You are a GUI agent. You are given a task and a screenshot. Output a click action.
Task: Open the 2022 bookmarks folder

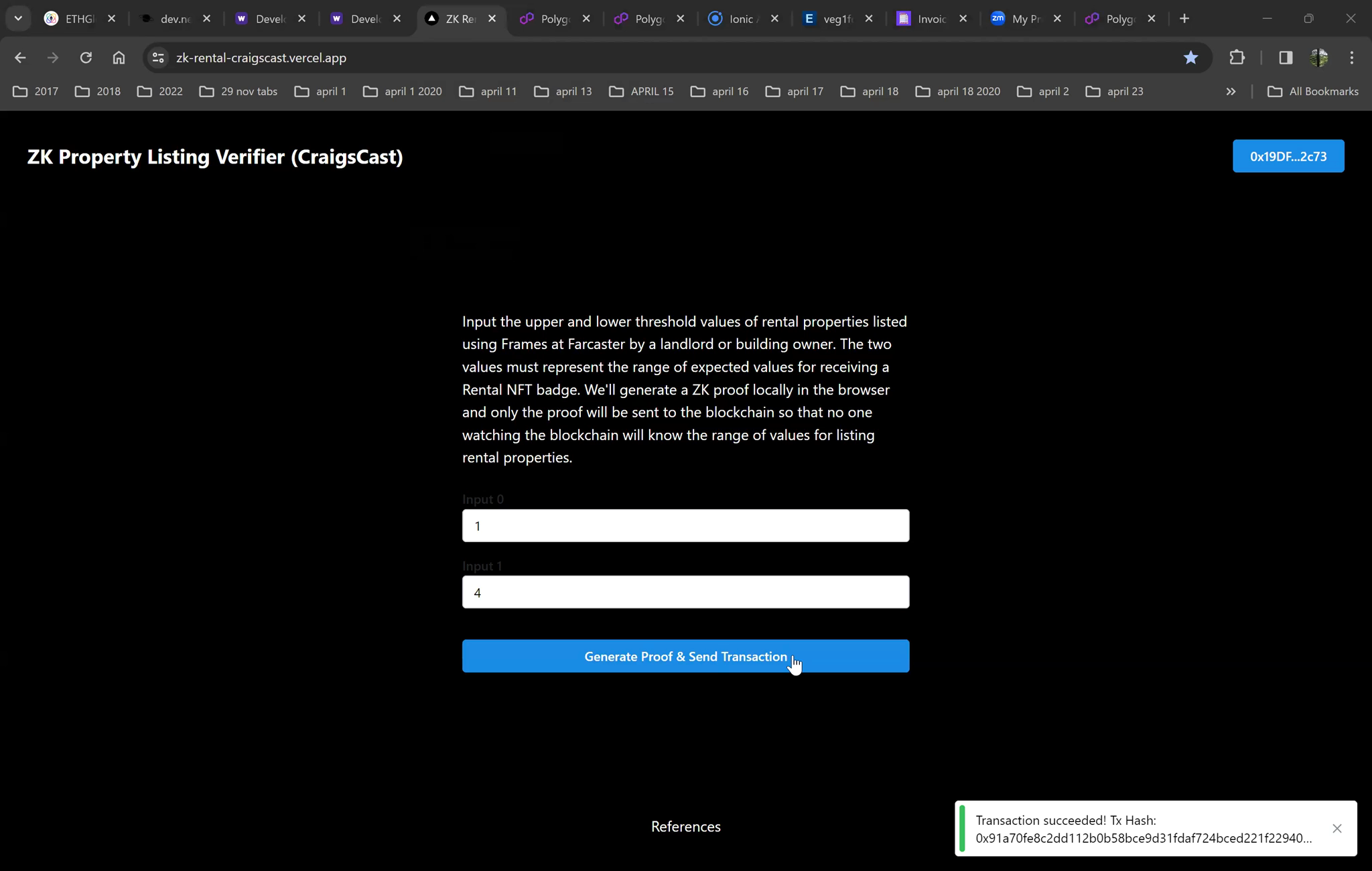[159, 91]
